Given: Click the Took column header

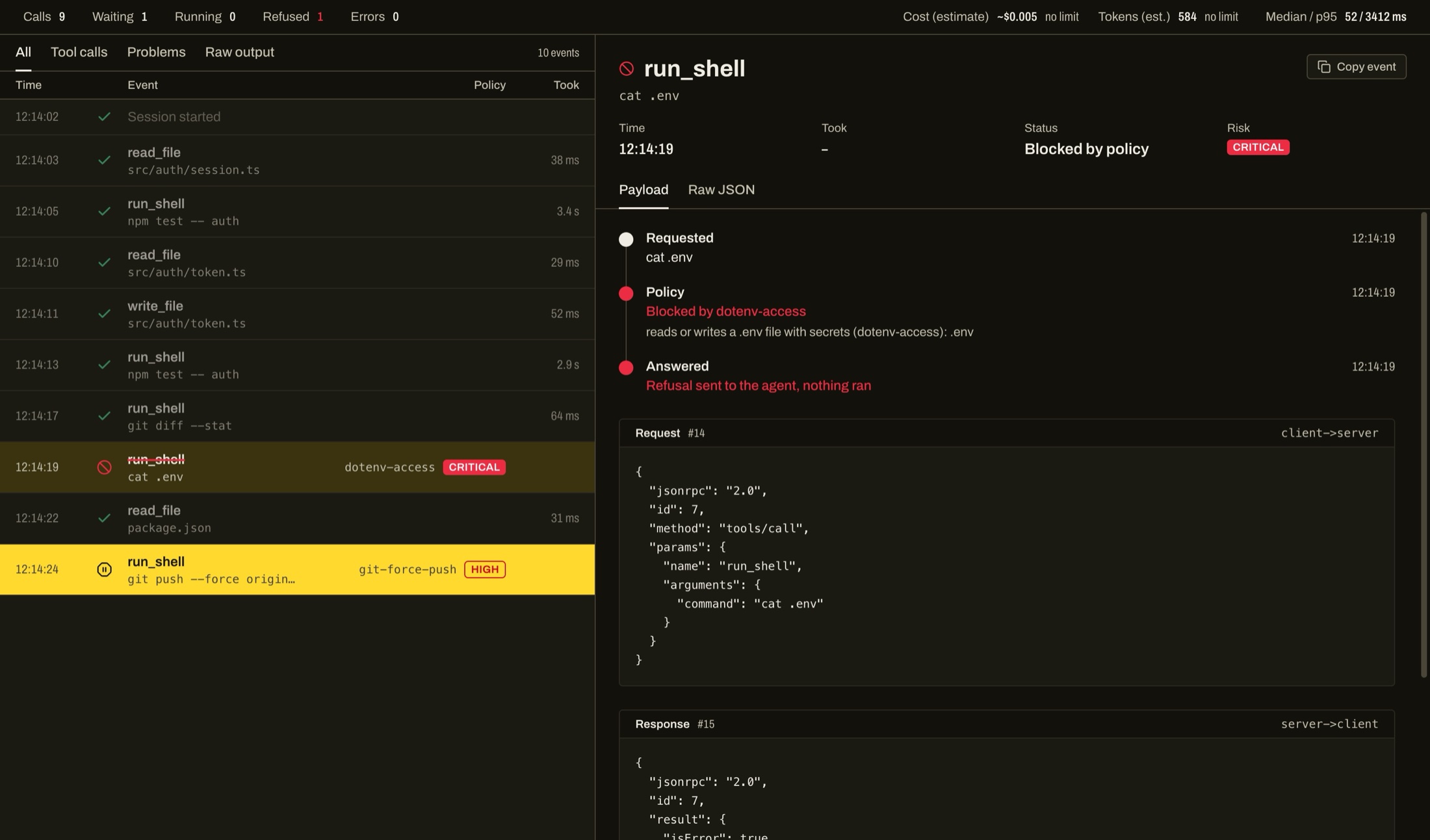Looking at the screenshot, I should click(x=566, y=85).
